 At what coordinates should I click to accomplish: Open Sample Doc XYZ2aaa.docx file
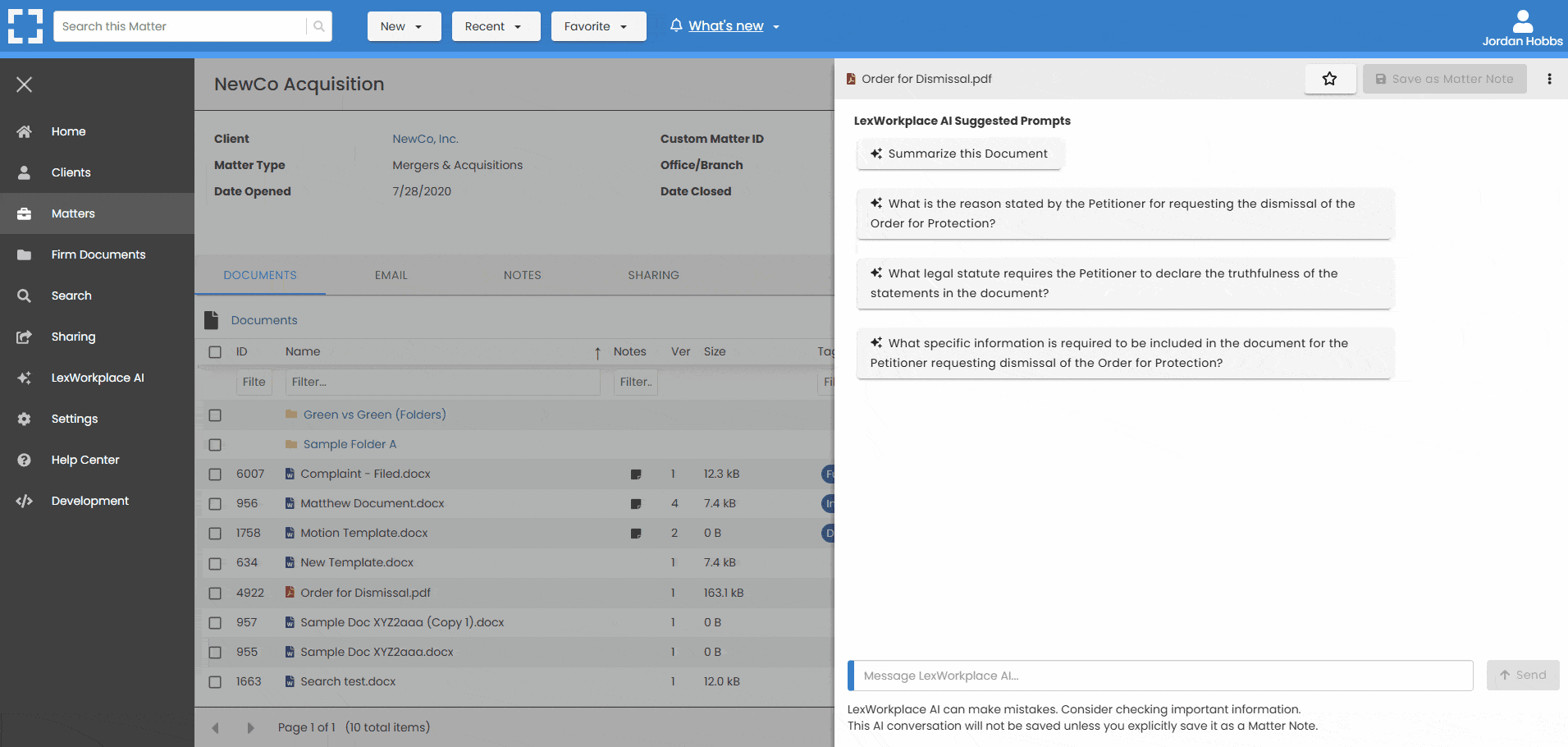(x=377, y=652)
